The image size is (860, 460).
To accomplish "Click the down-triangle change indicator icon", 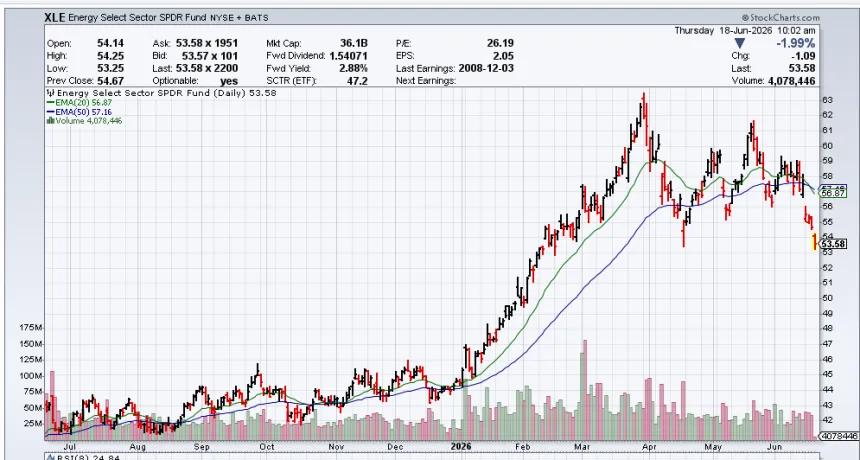I will pos(739,43).
